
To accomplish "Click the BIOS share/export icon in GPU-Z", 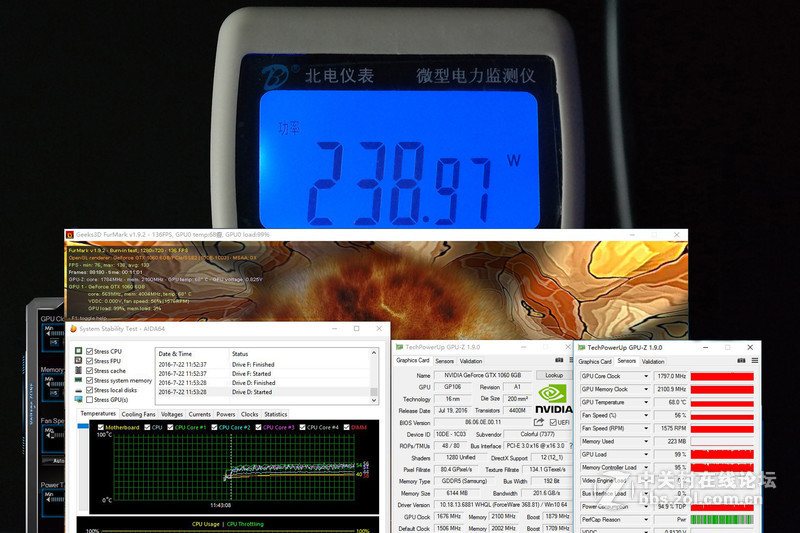I will point(539,422).
